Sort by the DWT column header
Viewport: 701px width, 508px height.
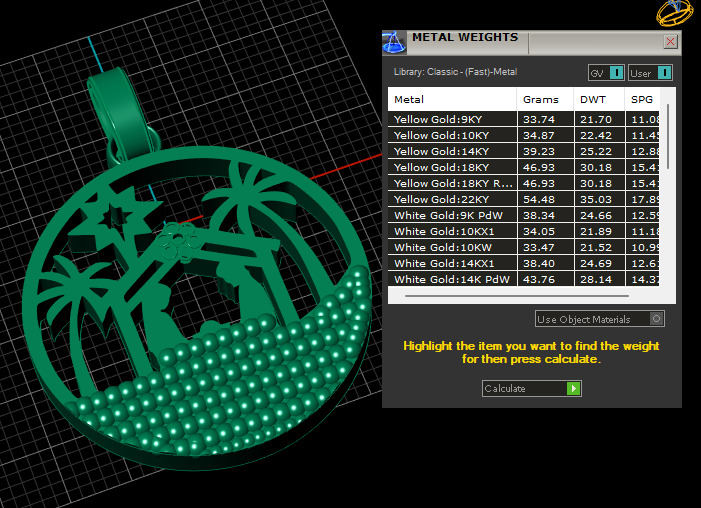(599, 99)
